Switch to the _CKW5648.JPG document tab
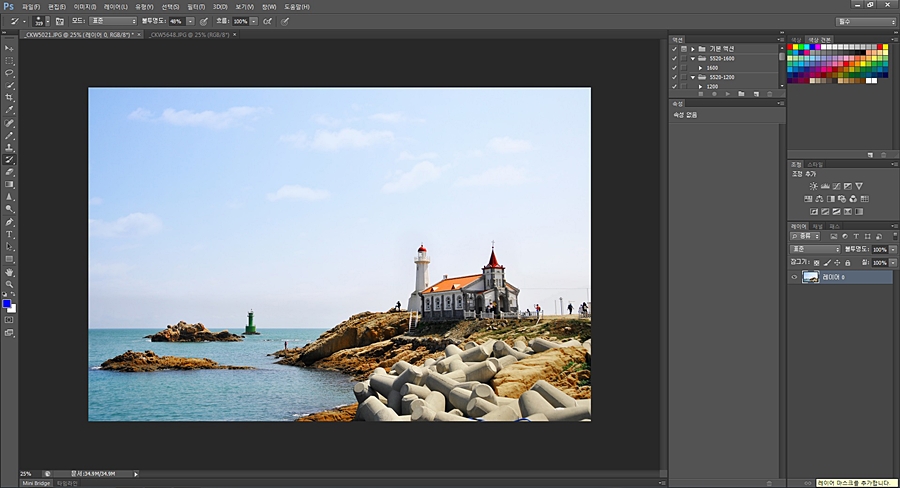 pos(188,34)
